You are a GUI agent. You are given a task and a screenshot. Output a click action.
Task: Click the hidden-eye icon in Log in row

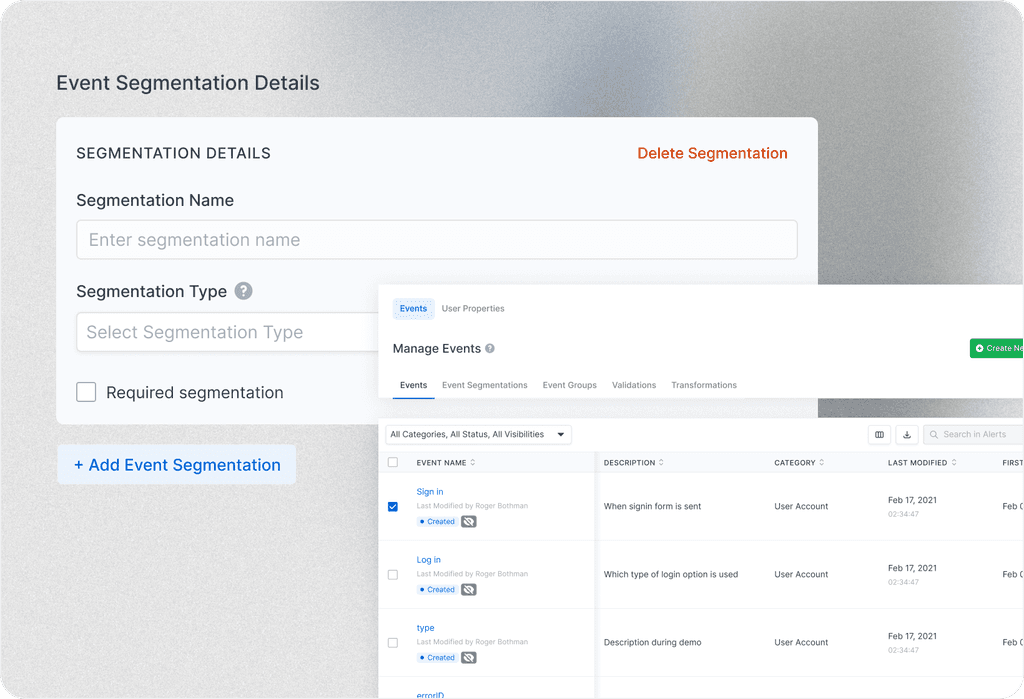pyautogui.click(x=469, y=589)
